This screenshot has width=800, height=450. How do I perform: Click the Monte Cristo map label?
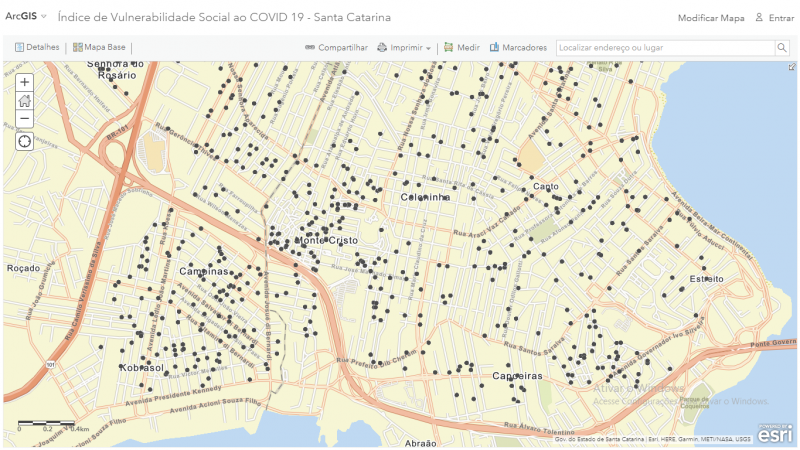pyautogui.click(x=327, y=240)
